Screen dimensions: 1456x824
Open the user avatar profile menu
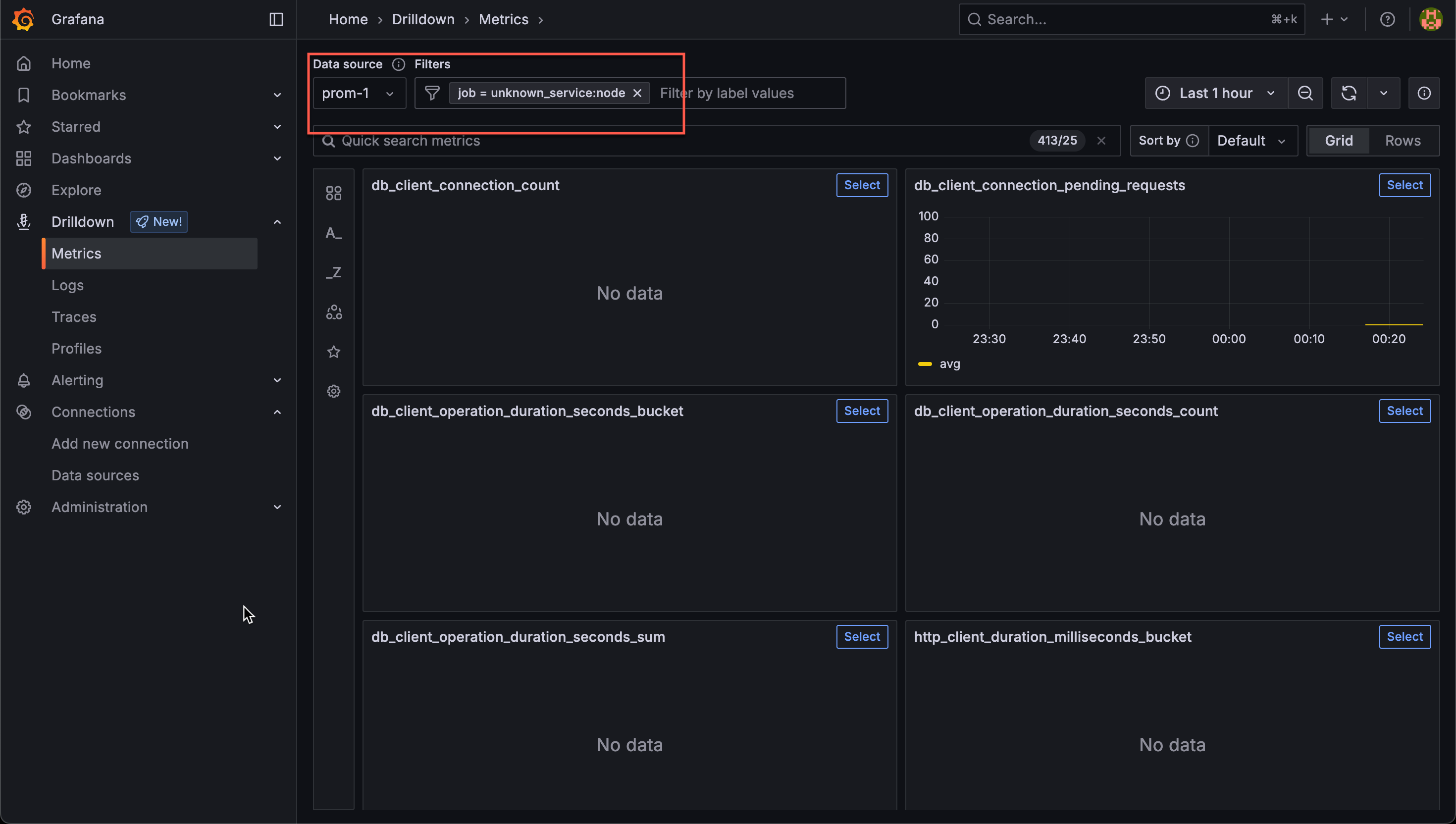[1431, 19]
